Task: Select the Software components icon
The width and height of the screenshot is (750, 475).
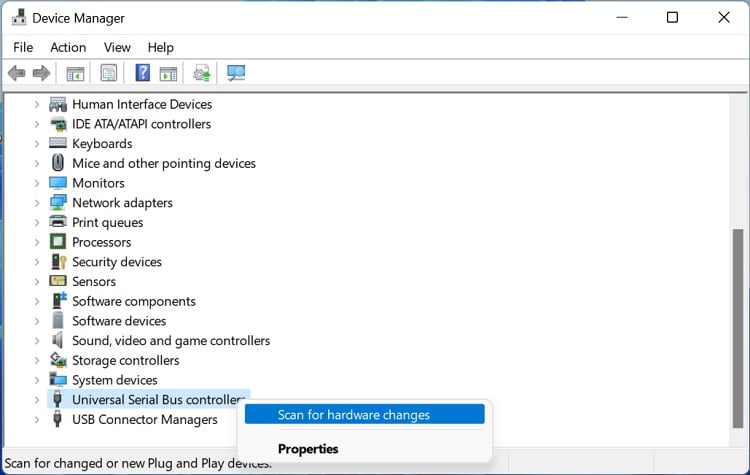Action: click(x=58, y=301)
